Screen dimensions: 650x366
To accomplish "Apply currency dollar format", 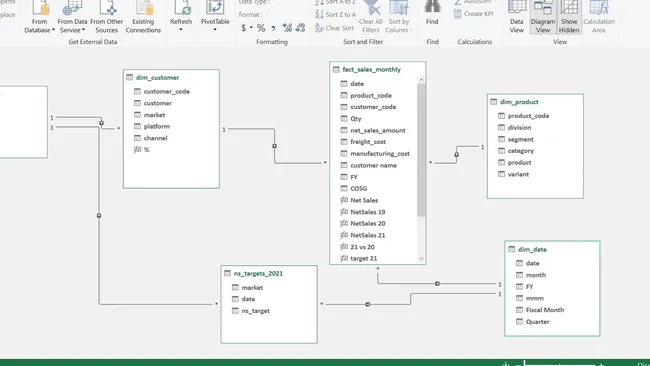I will coord(243,28).
